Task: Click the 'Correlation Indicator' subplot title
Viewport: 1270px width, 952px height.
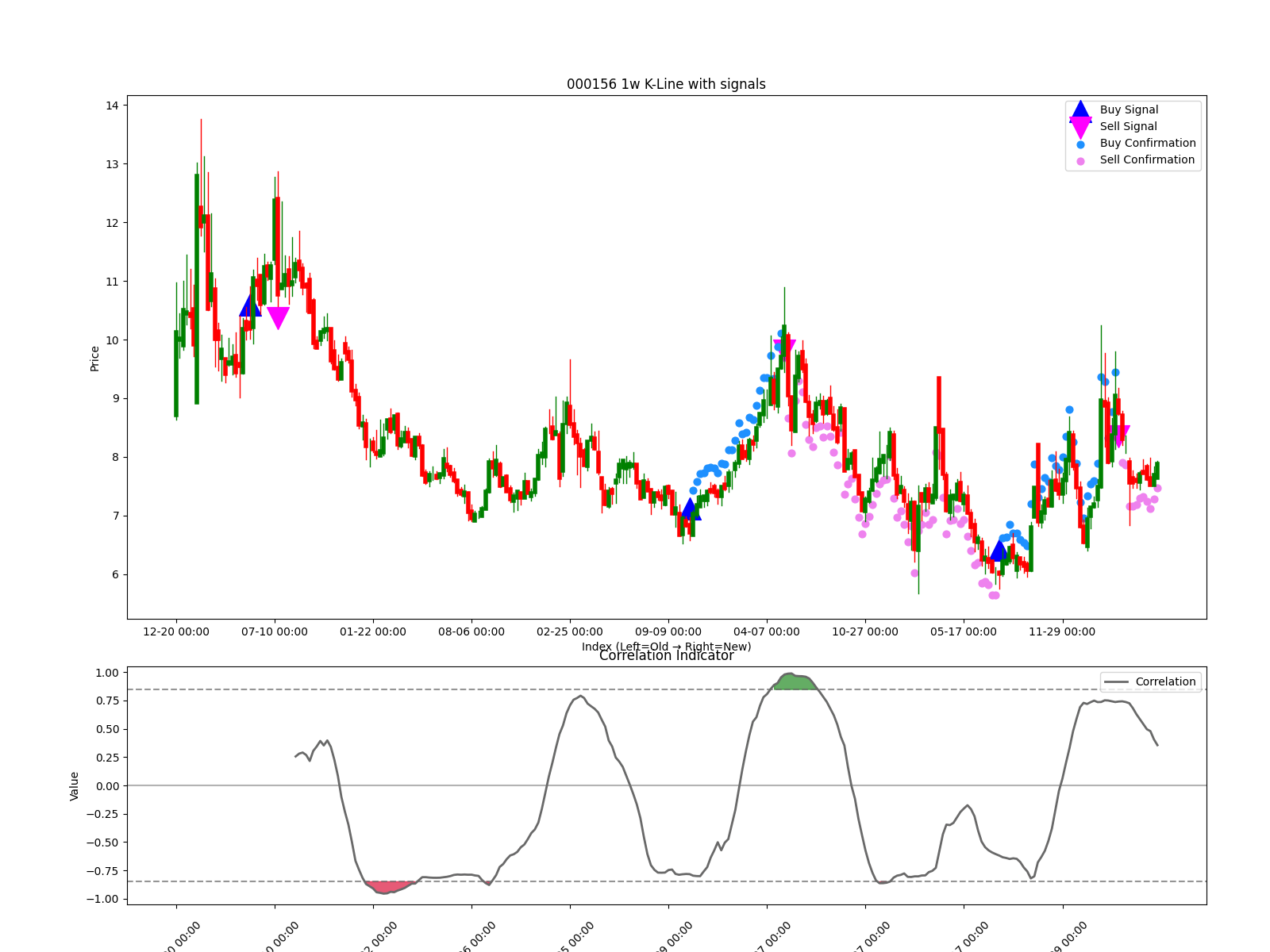Action: click(x=666, y=656)
